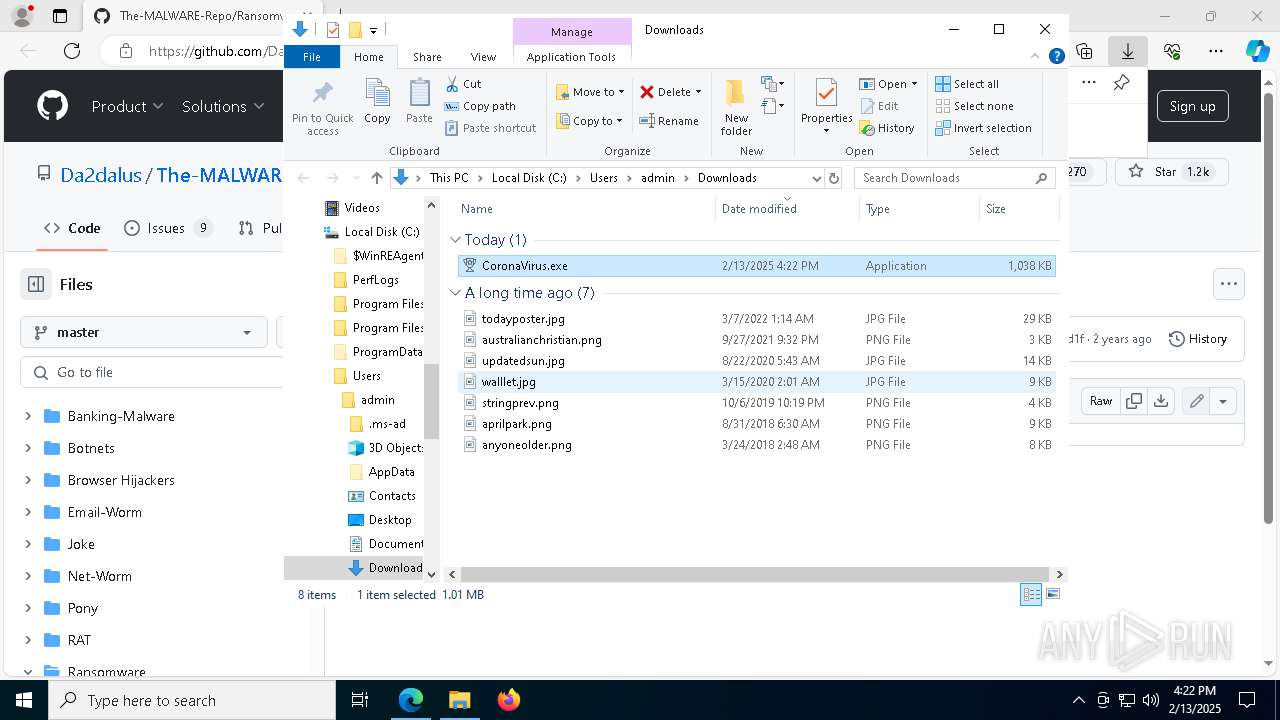Open History link on GitHub page
This screenshot has height=720, width=1280.
pyautogui.click(x=1198, y=339)
